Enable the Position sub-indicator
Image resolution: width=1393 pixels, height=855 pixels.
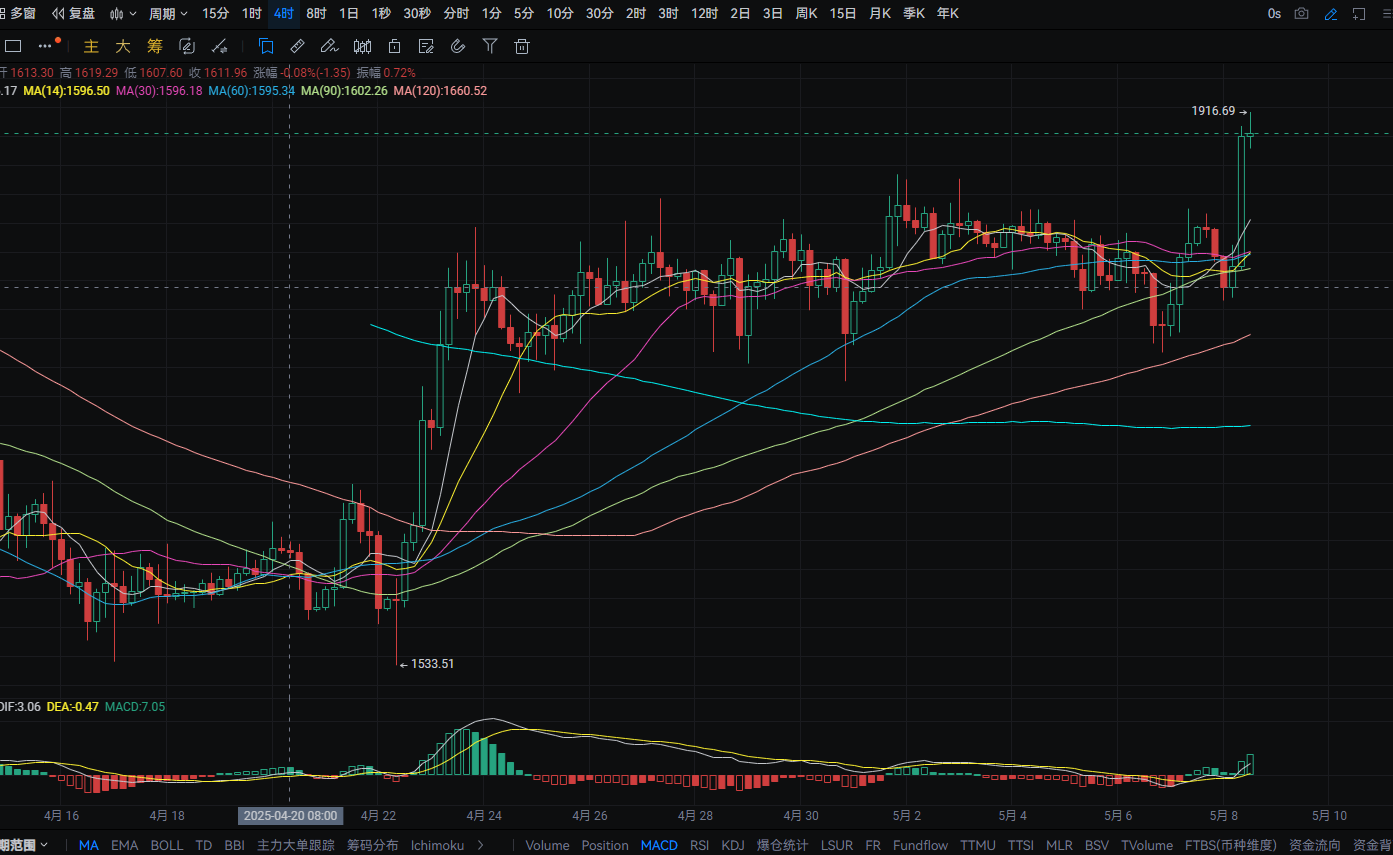pyautogui.click(x=605, y=845)
